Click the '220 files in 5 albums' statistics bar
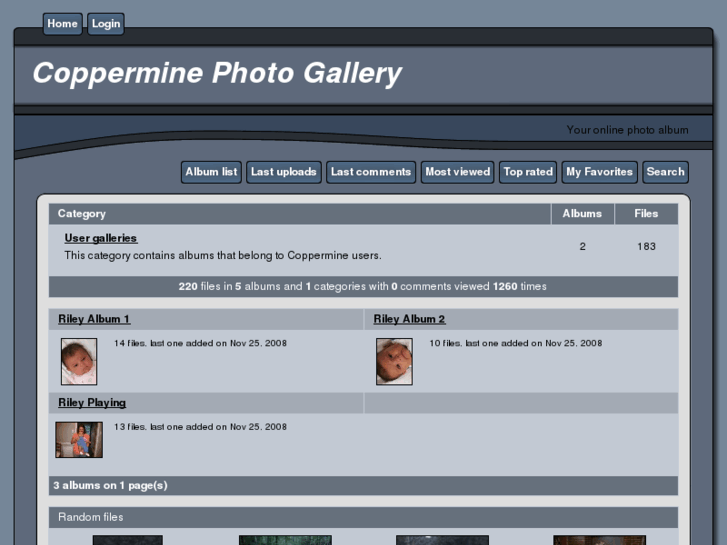This screenshot has height=545, width=727. (x=363, y=287)
